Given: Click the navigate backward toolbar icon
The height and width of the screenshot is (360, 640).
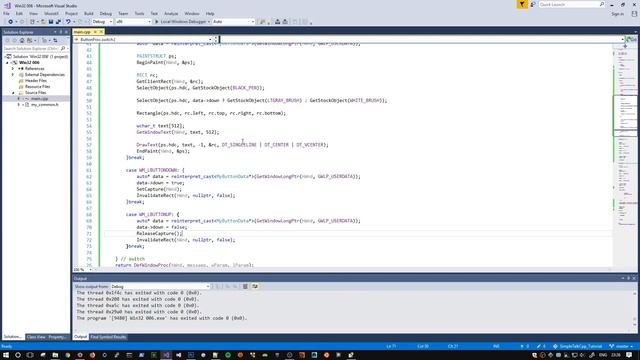Looking at the screenshot, I should tap(10, 22).
